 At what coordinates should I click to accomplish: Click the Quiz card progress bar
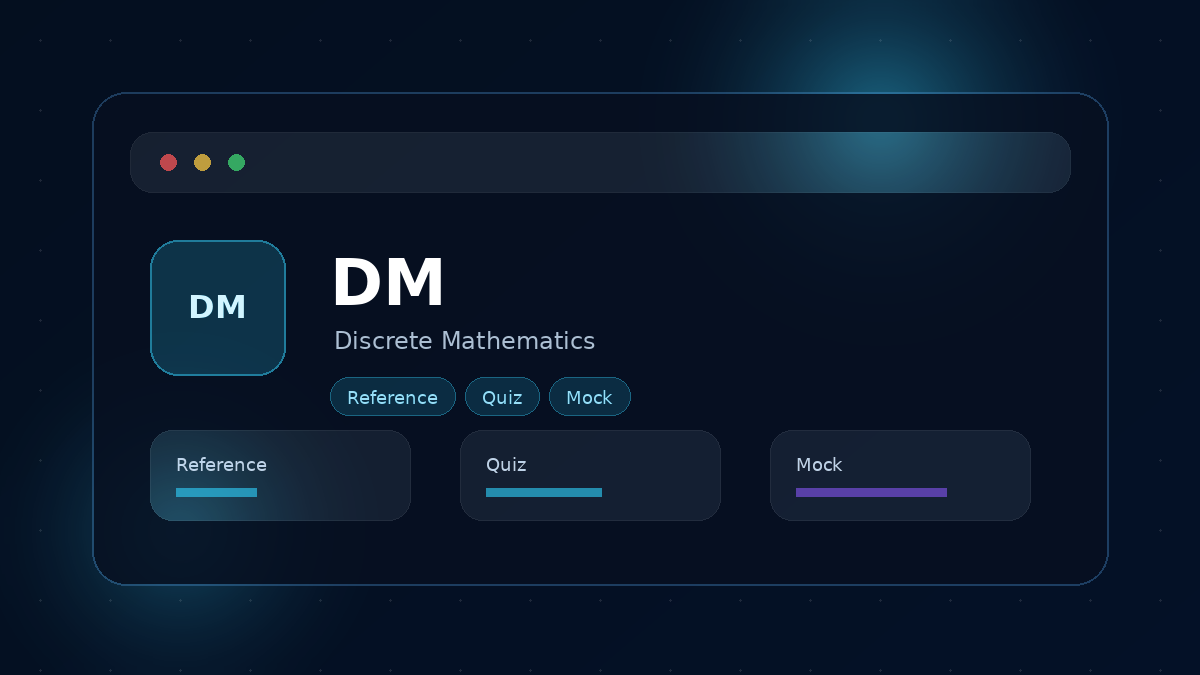point(544,492)
